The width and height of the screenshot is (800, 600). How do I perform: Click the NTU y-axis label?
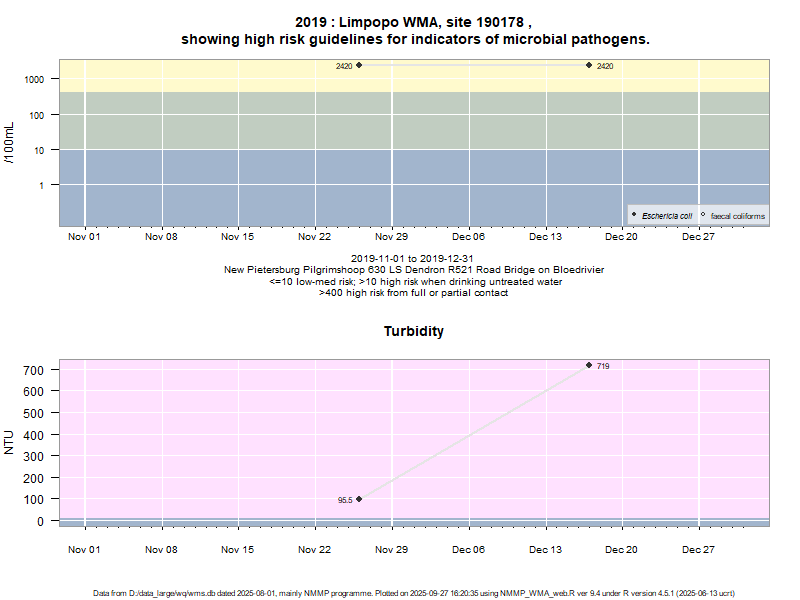point(10,441)
